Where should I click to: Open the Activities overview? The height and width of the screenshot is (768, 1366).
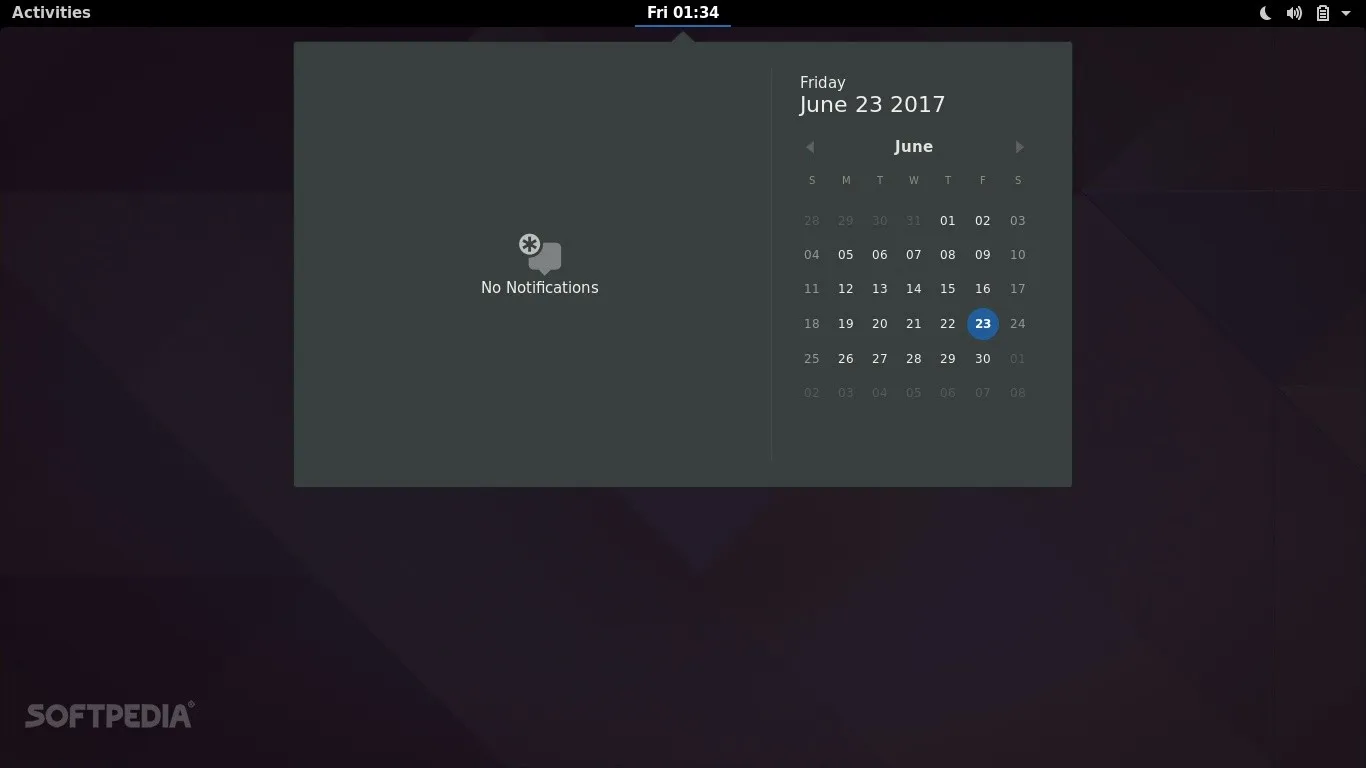[x=50, y=13]
